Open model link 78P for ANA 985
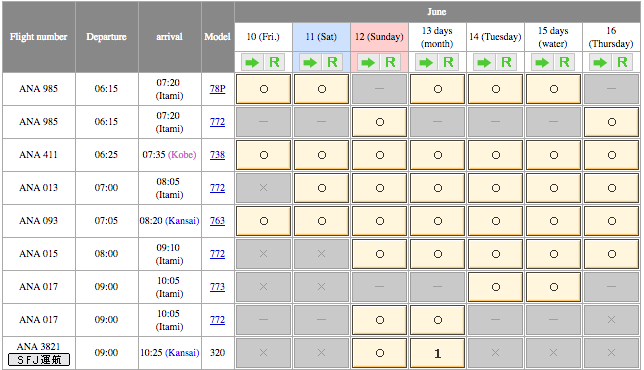644x370 pixels. [217, 89]
